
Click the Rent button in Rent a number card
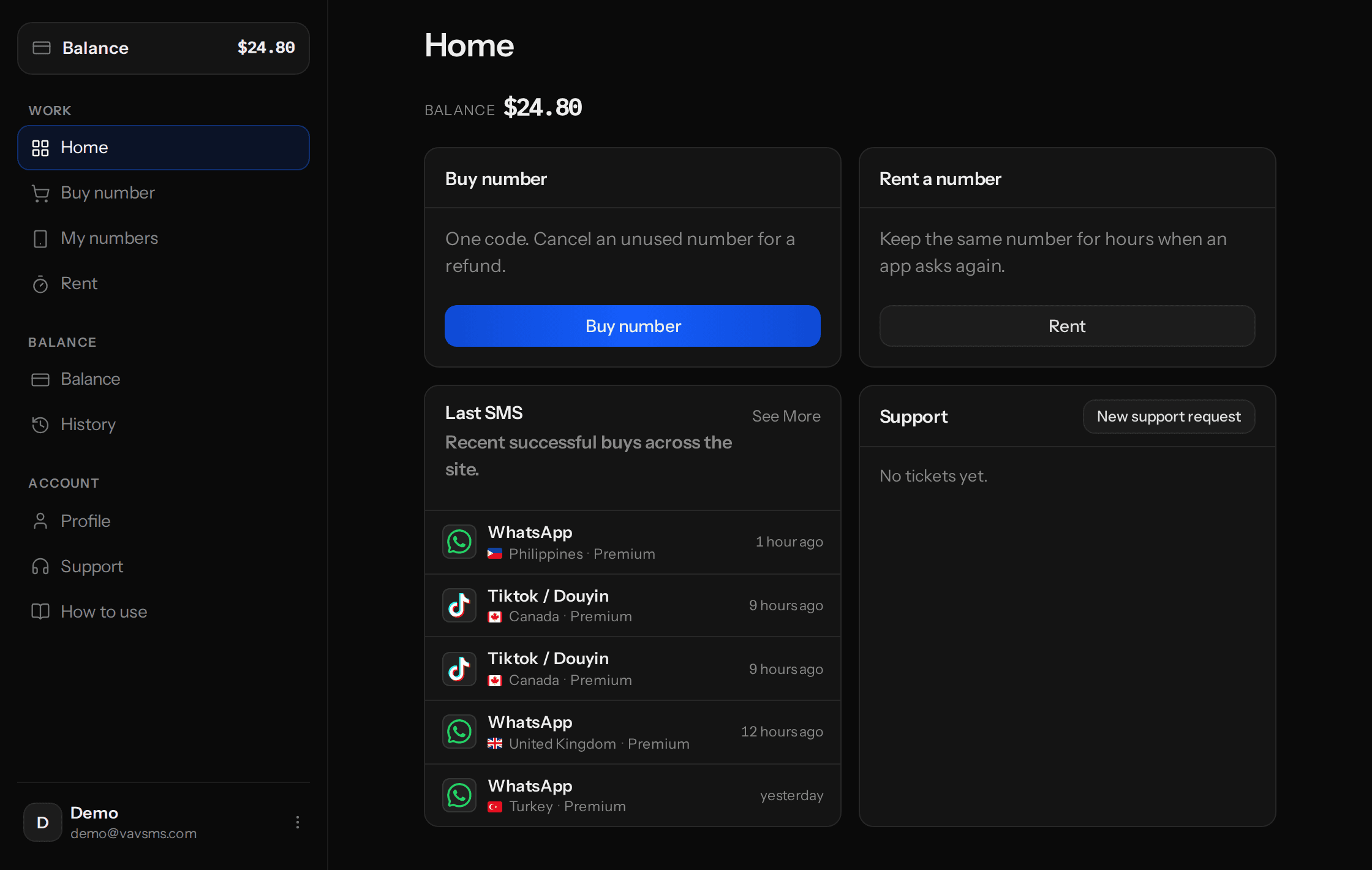click(1067, 326)
